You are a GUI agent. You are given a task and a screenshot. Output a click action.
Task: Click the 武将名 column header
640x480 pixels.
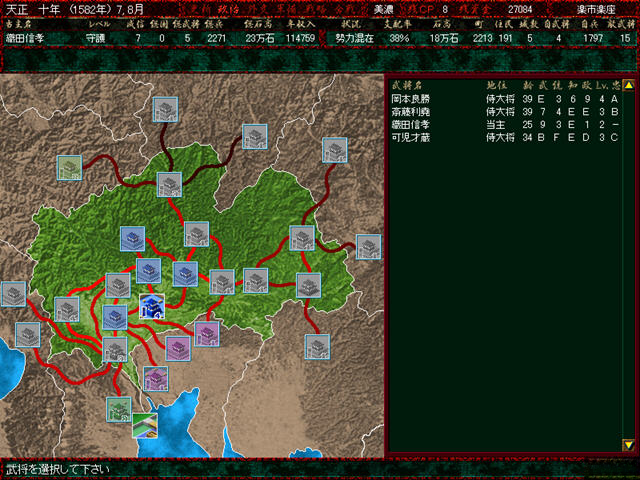coord(407,85)
